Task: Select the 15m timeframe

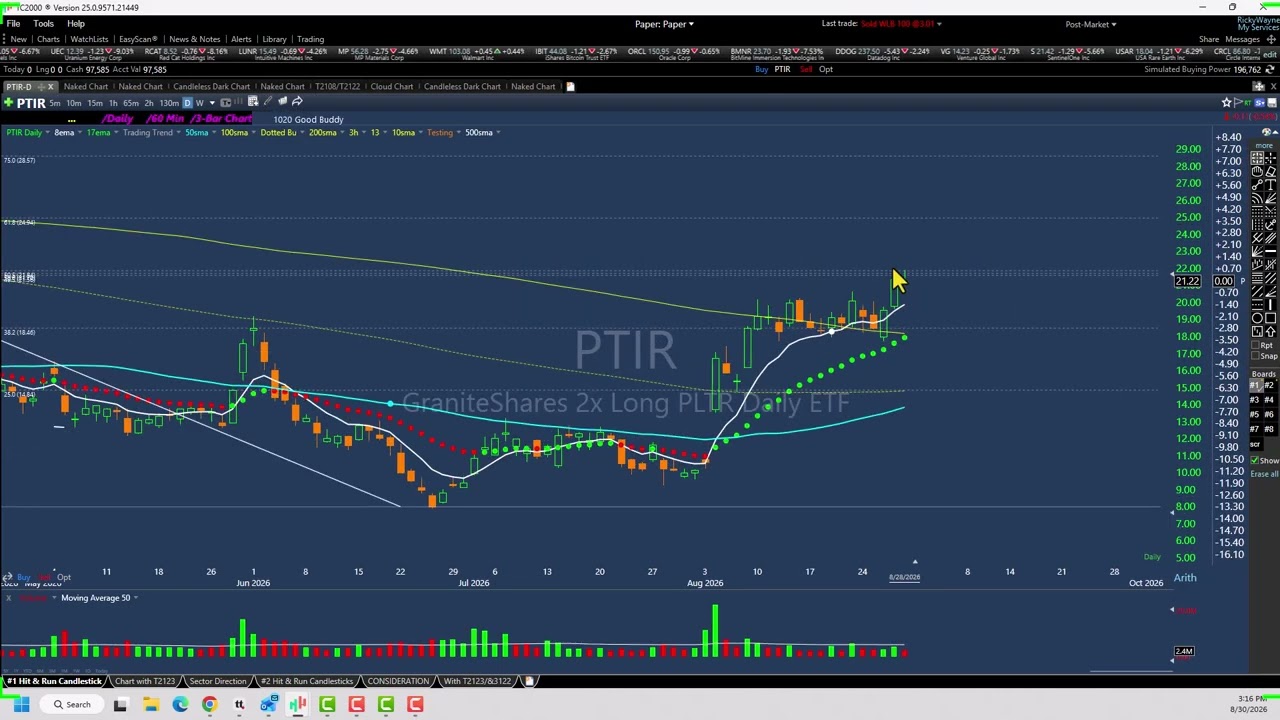Action: (x=95, y=103)
